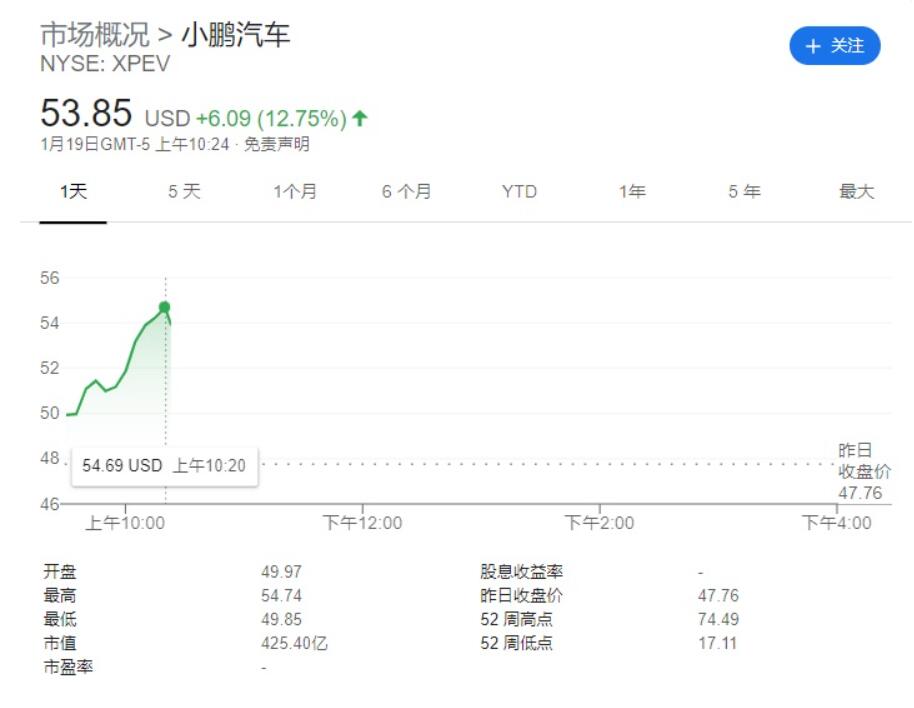Click the 下午4:00 axis label

836,523
